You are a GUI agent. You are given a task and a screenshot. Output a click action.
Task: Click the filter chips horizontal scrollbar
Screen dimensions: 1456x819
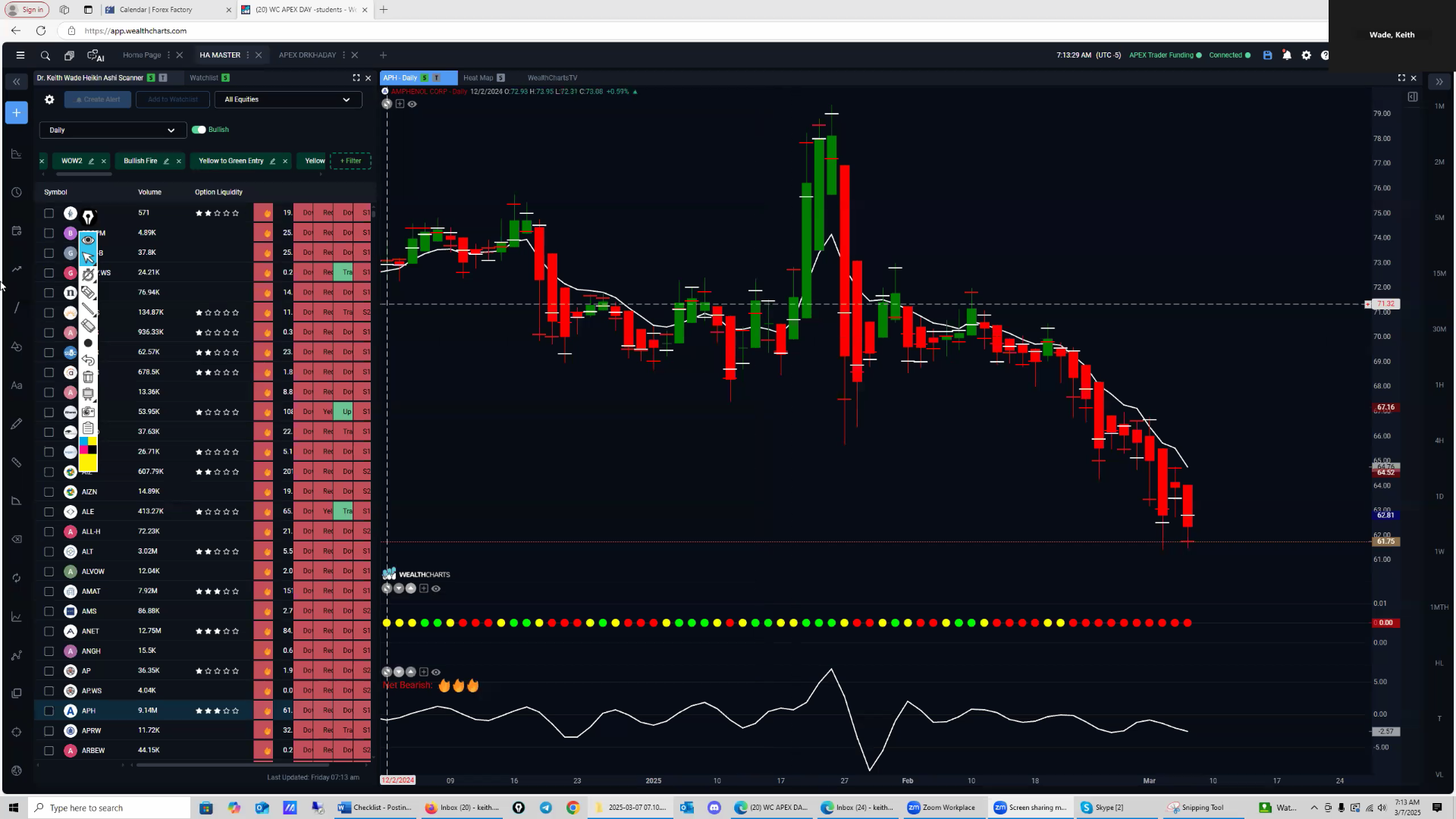tap(83, 174)
